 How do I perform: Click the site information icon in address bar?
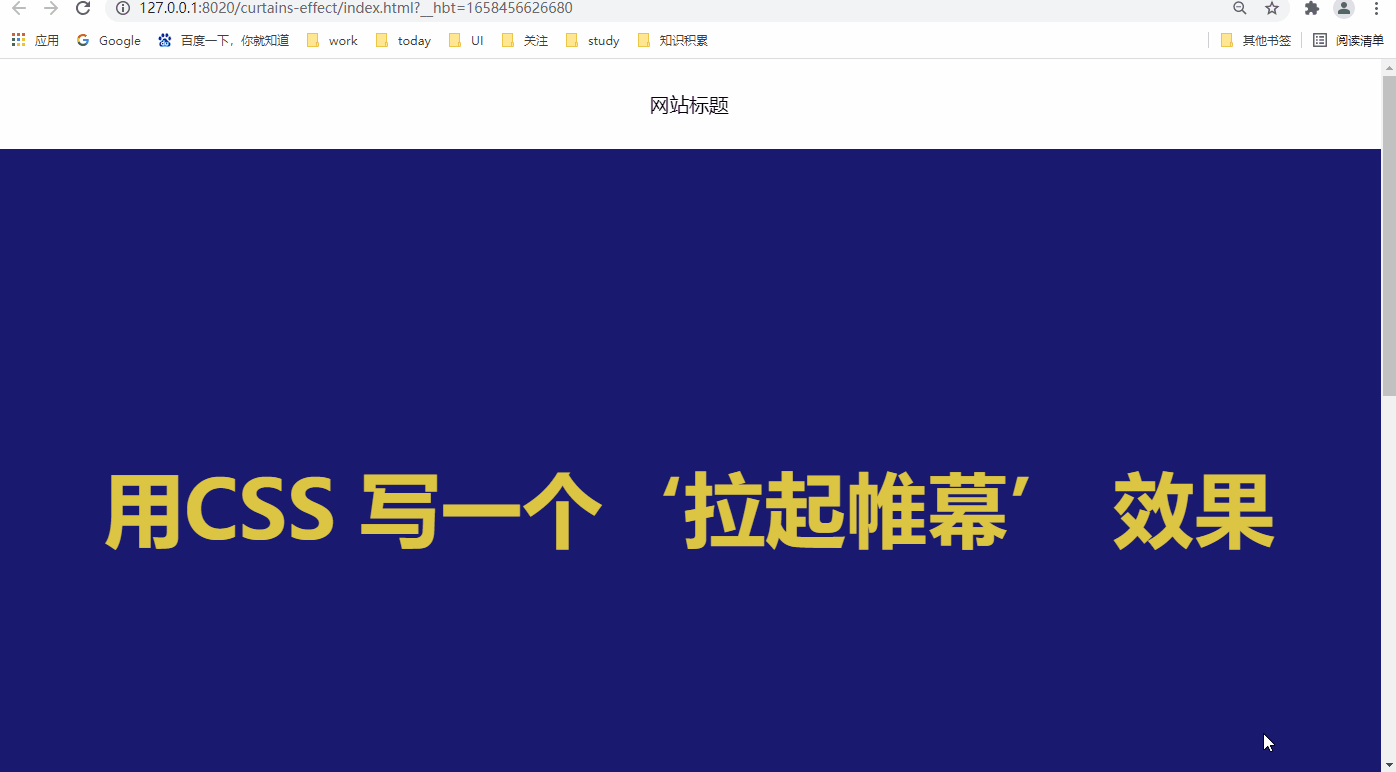122,8
